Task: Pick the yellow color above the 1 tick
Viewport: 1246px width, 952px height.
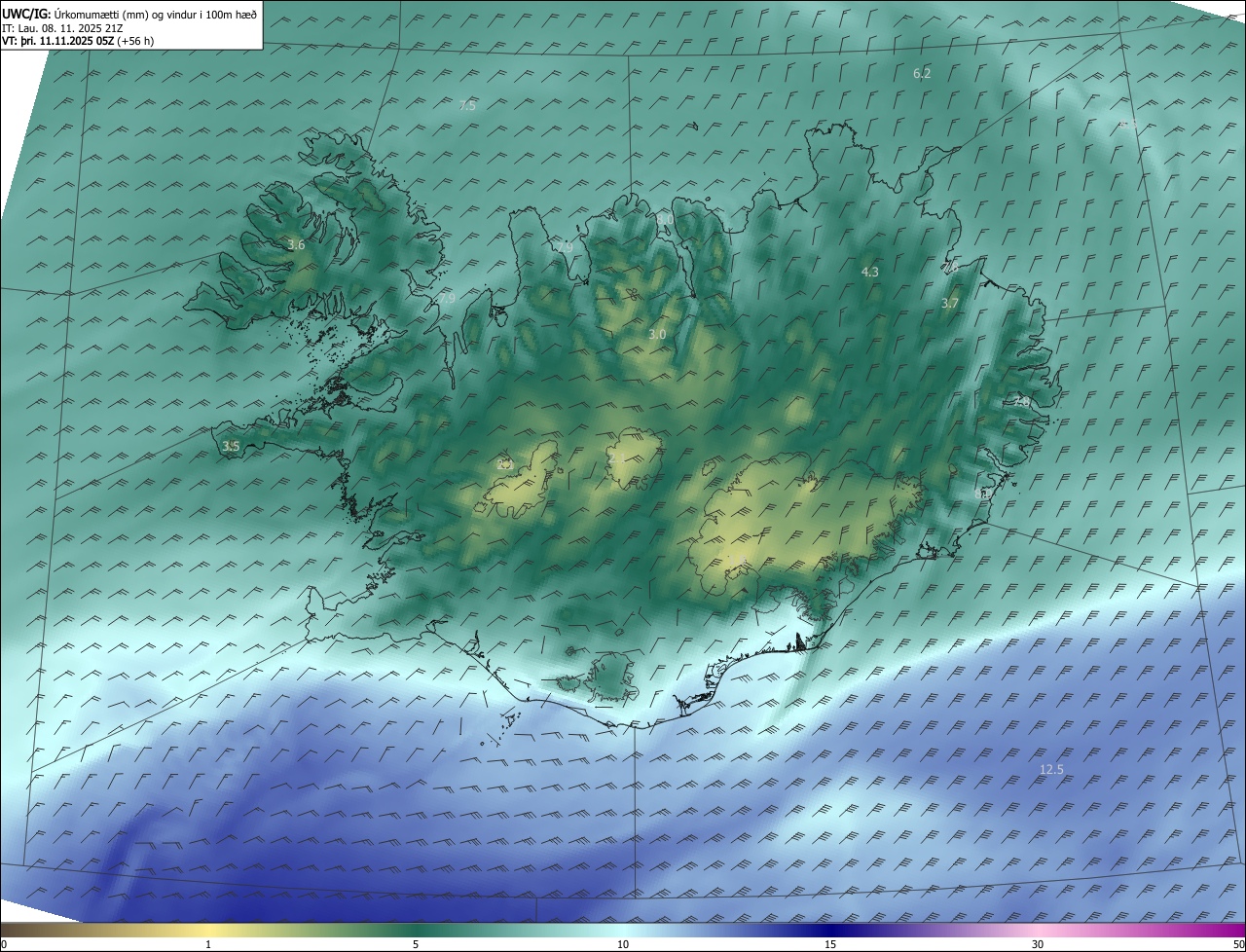Action: click(x=208, y=930)
